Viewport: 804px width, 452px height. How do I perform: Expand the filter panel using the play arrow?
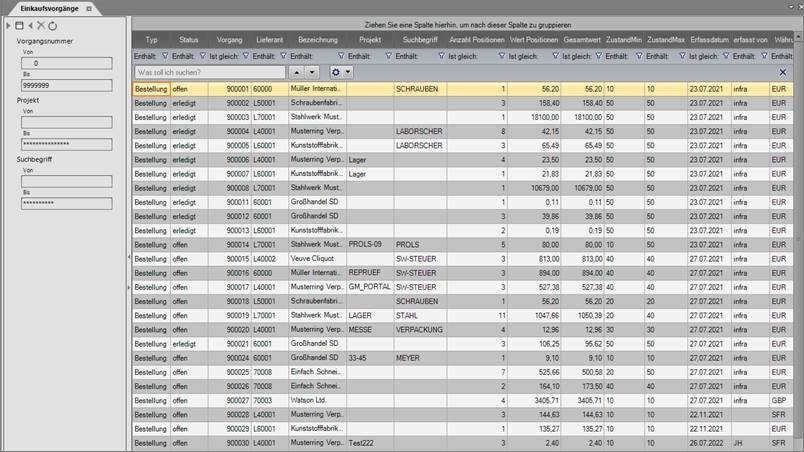8,24
